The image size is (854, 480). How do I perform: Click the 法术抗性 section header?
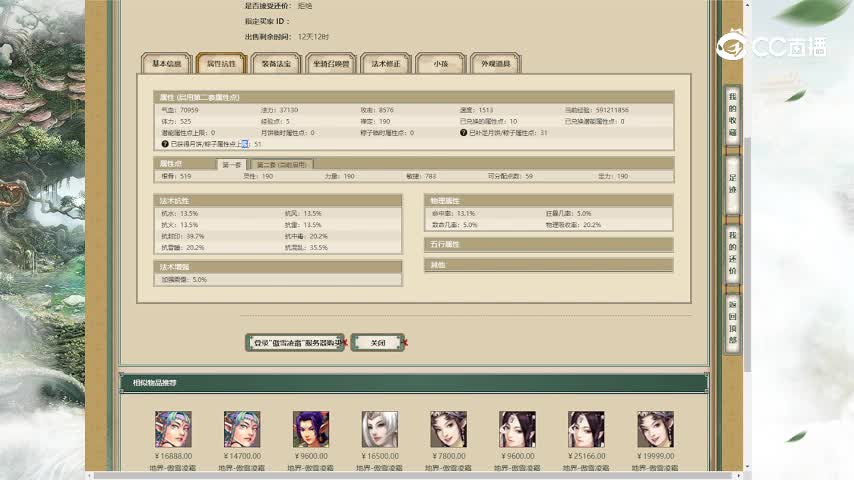coord(278,200)
